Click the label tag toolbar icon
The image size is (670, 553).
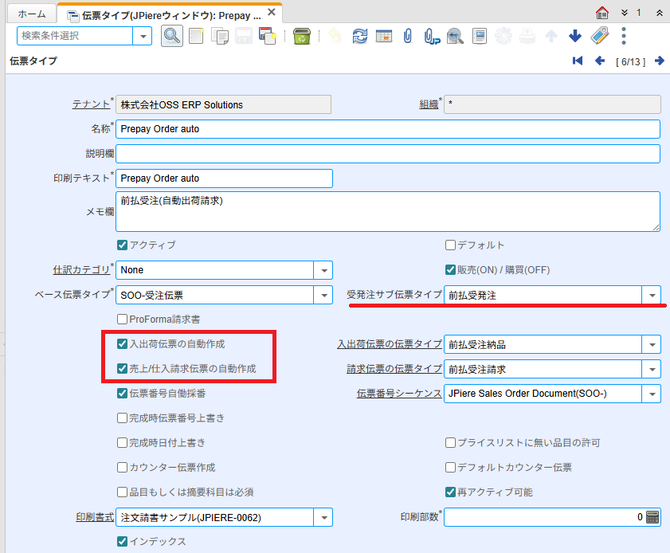[599, 36]
